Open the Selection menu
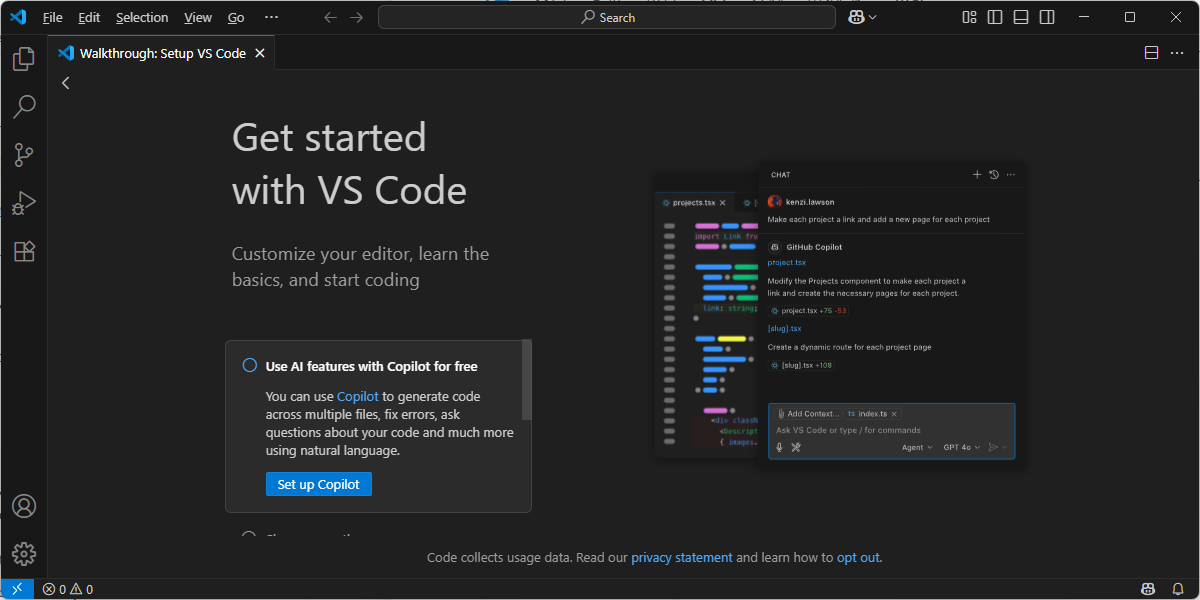Viewport: 1200px width, 600px height. tap(142, 17)
